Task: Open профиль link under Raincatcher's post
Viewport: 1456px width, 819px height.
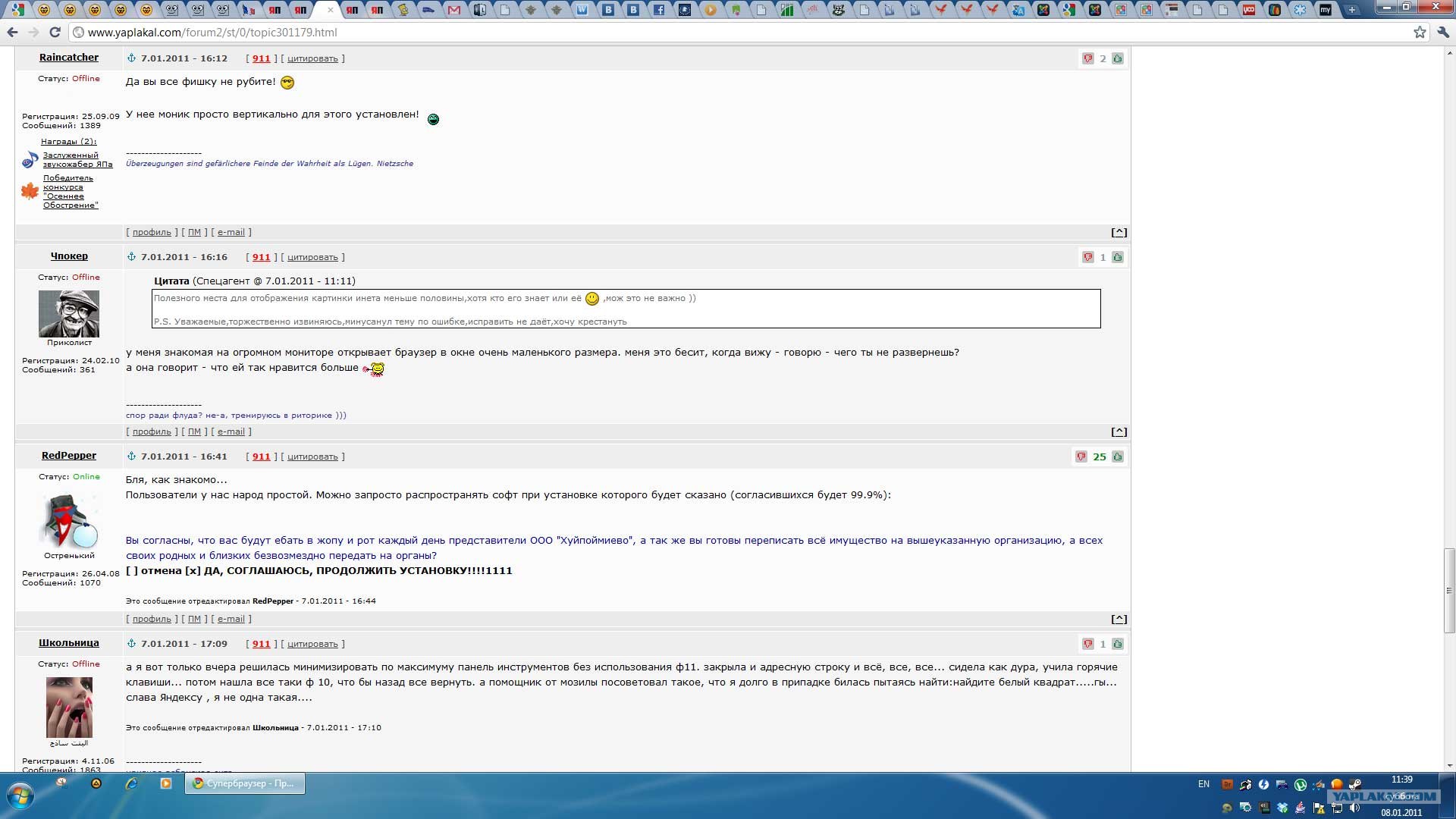Action: coord(152,232)
